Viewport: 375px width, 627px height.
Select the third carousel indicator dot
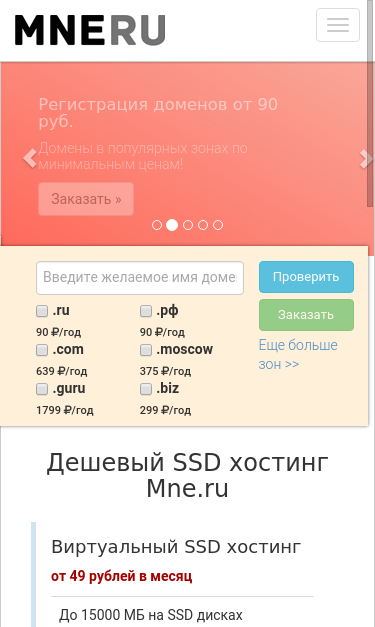[188, 225]
